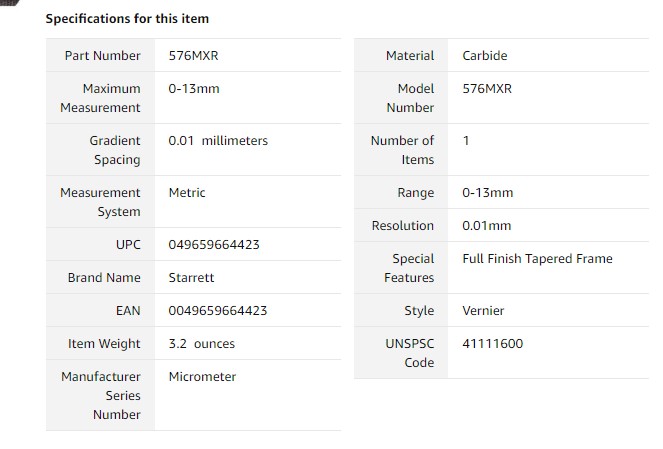663x449 pixels.
Task: Click the Specifications for this item heading
Action: pos(127,19)
